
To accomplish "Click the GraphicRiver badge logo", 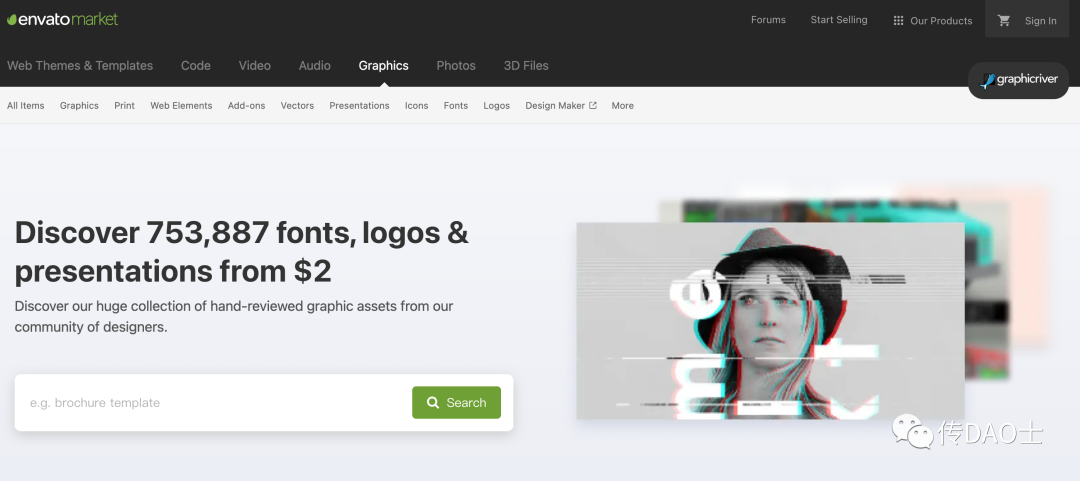I will pos(1019,80).
